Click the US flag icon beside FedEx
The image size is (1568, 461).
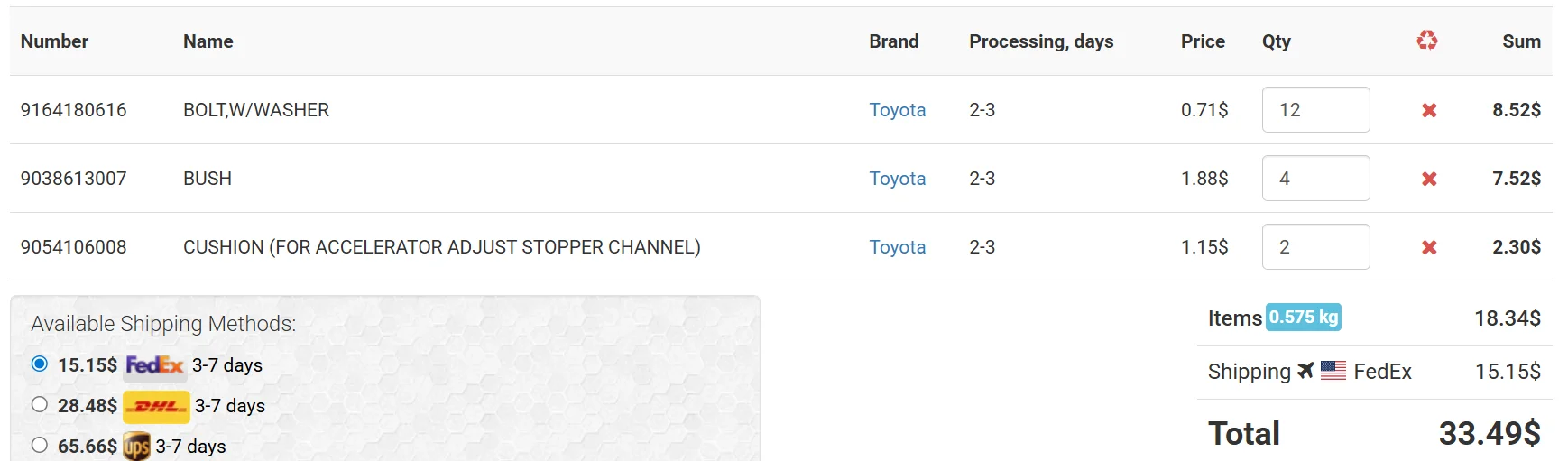[1333, 371]
